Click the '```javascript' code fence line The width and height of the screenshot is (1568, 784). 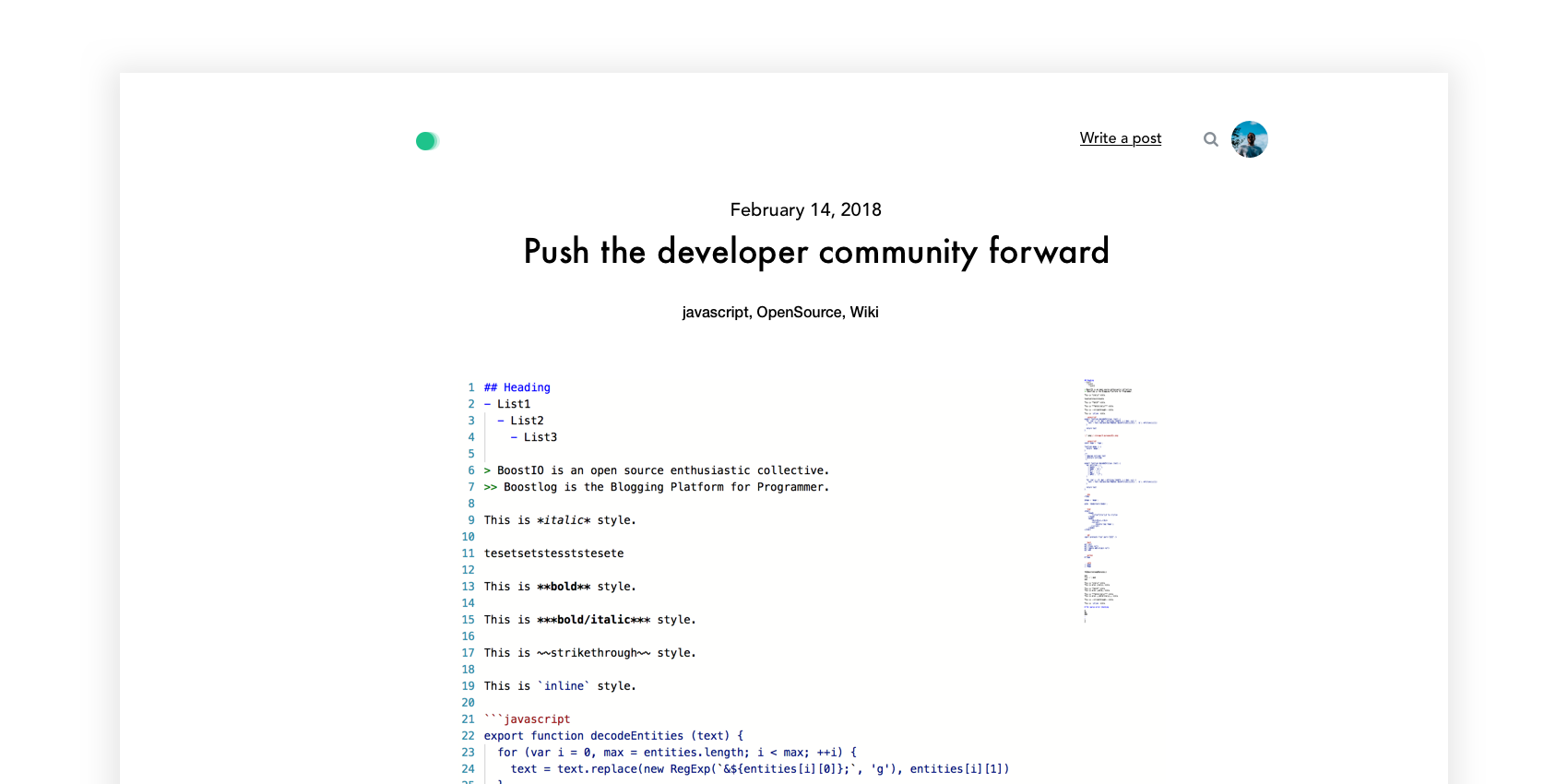pos(527,719)
